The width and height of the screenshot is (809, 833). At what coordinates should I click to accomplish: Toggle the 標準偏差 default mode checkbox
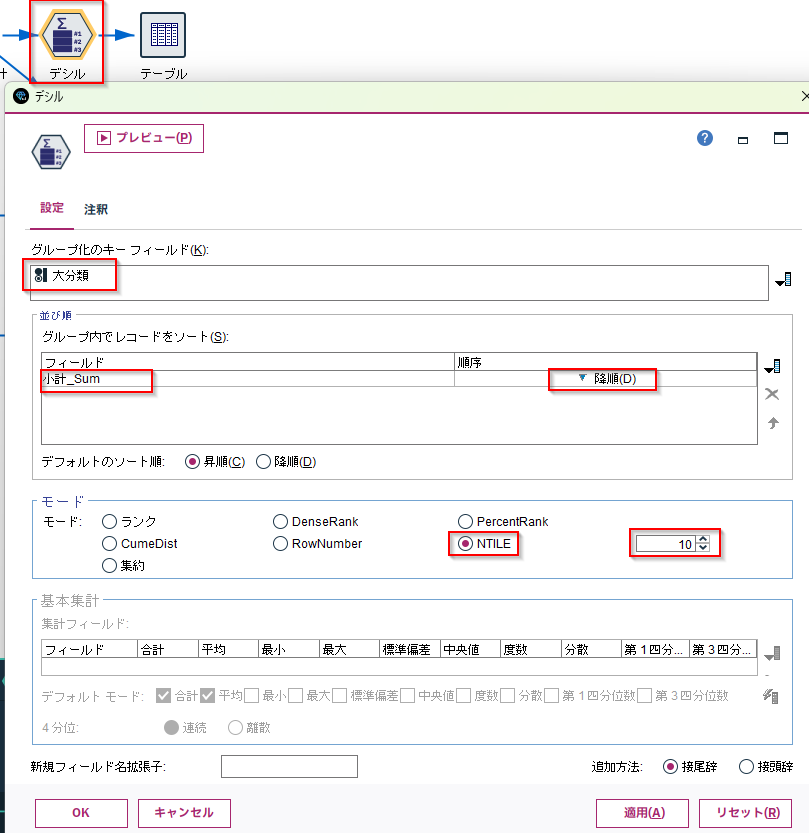[x=340, y=695]
